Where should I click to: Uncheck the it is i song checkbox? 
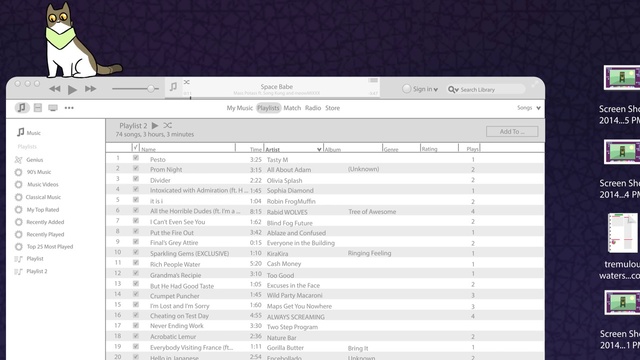pyautogui.click(x=136, y=200)
